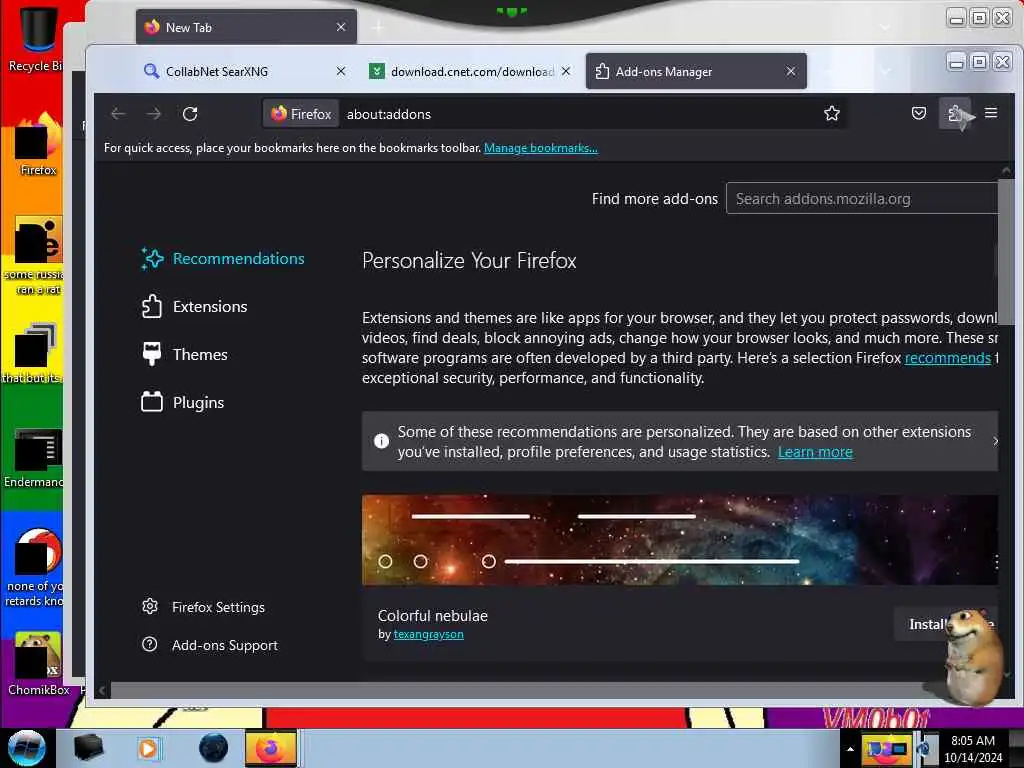
Task: Close the download.cnet.com tab
Action: coord(566,71)
